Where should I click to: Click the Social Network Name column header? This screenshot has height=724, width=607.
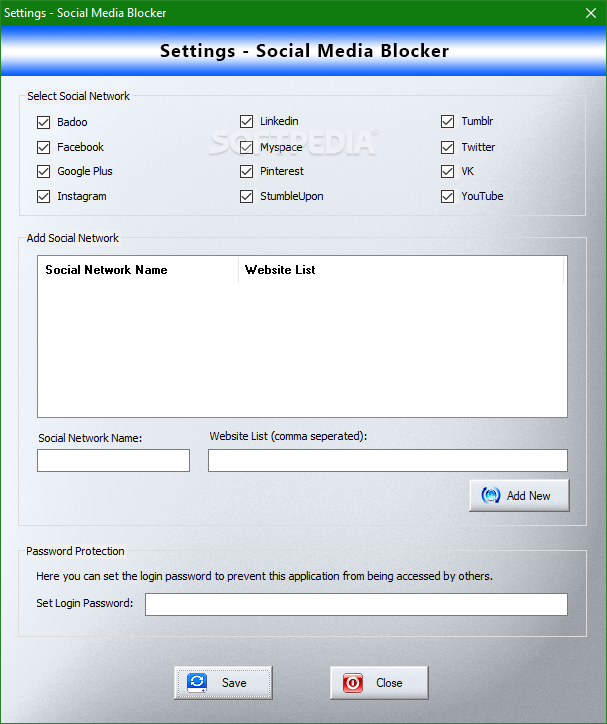pos(138,270)
